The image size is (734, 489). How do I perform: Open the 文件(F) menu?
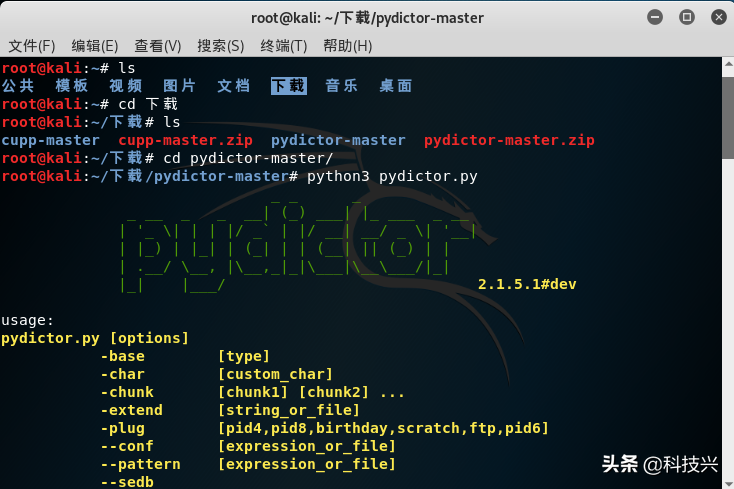pyautogui.click(x=32, y=46)
